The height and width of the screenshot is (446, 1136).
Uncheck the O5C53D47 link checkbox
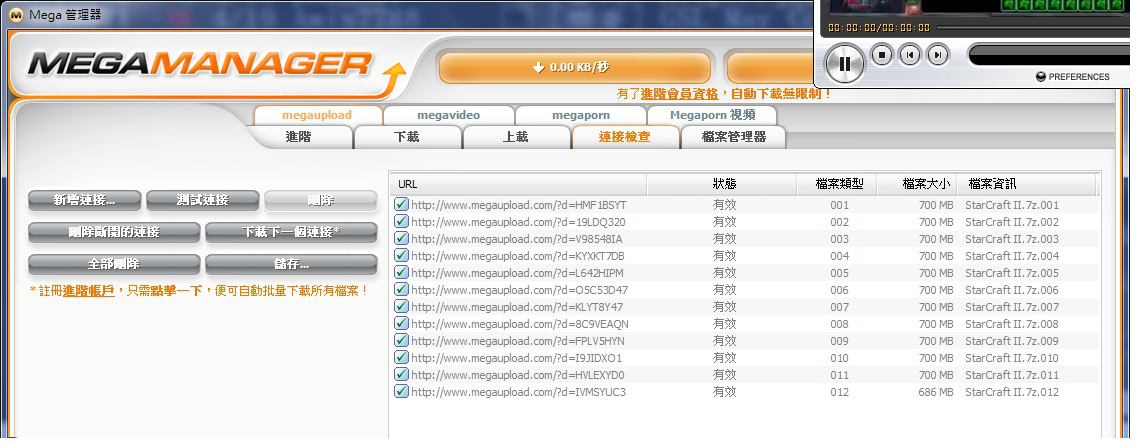401,290
